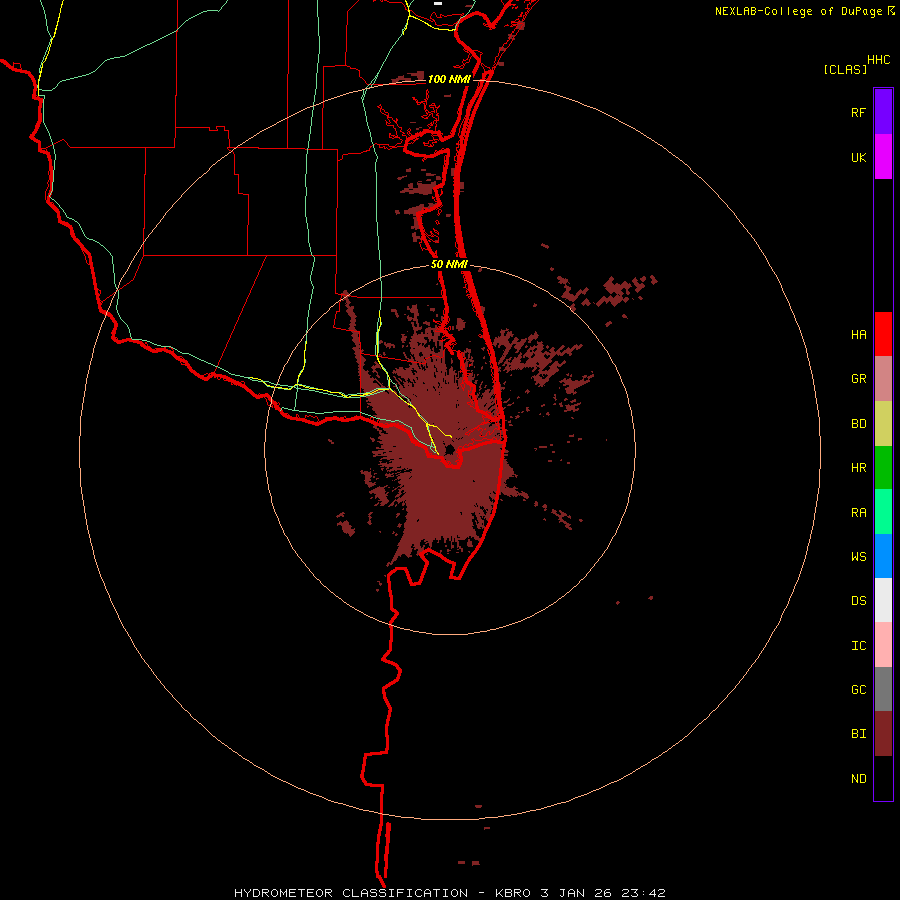Click the "100 NMI" range ring label
This screenshot has width=900, height=900.
click(449, 79)
